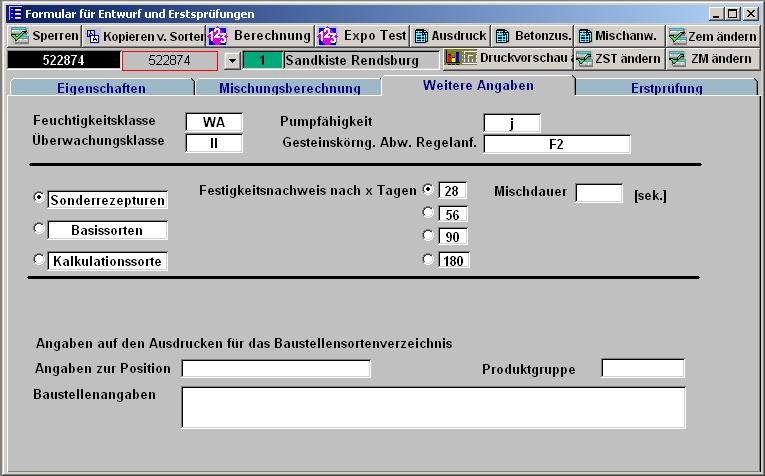This screenshot has width=765, height=476.
Task: Select the Basissorten radio button
Action: pyautogui.click(x=40, y=229)
